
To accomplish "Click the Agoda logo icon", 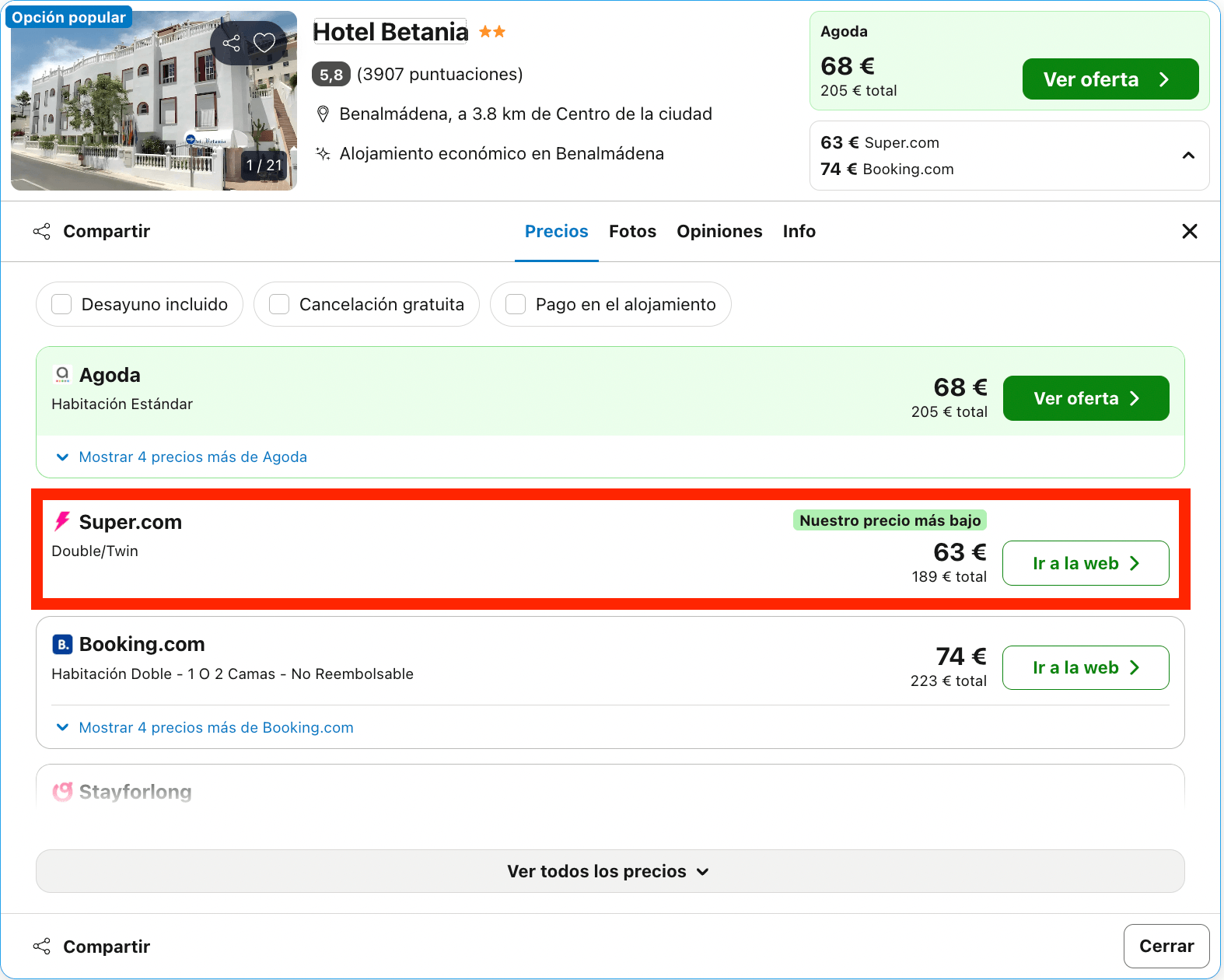I will coord(62,375).
